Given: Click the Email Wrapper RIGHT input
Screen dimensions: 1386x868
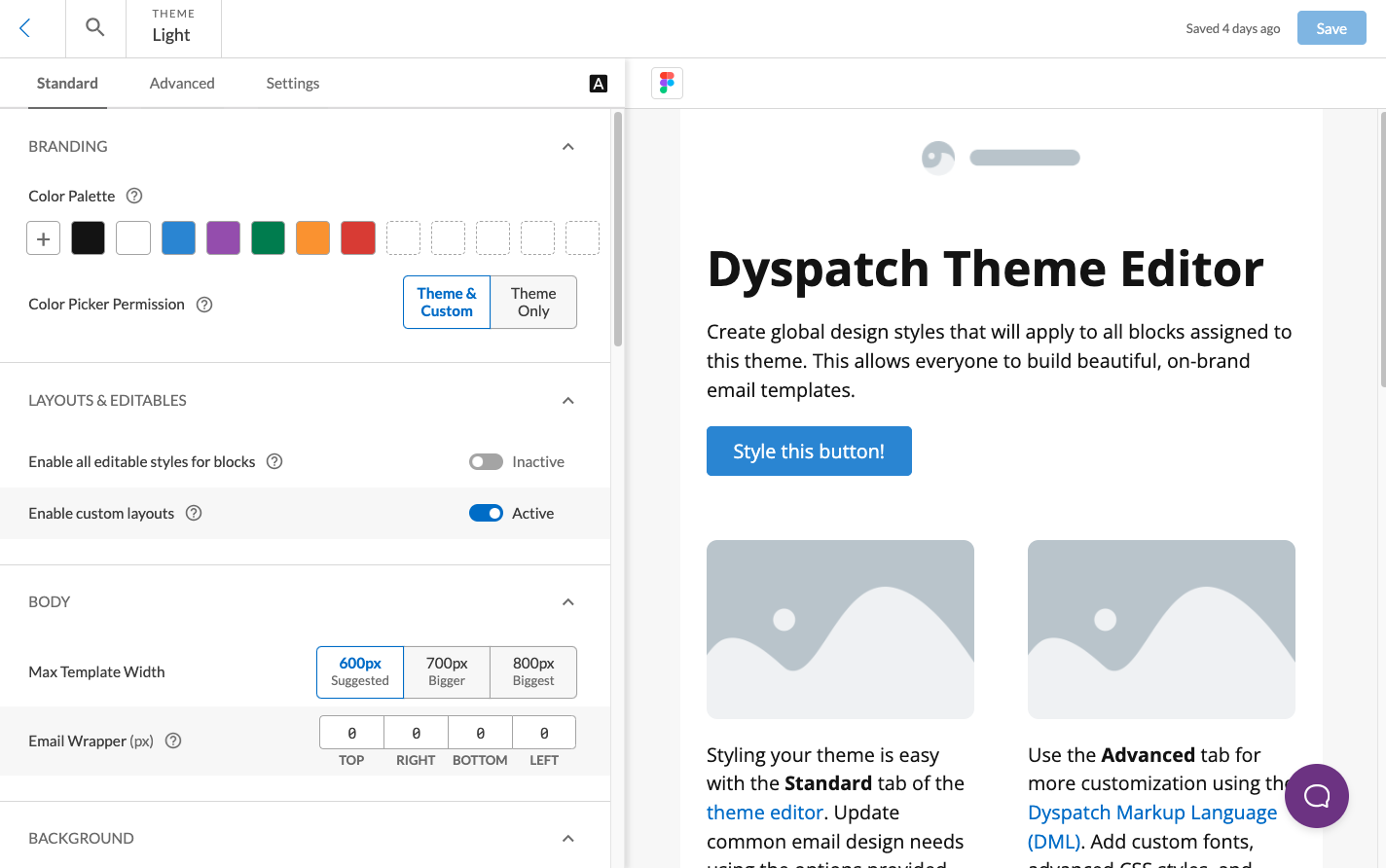Looking at the screenshot, I should tap(416, 733).
